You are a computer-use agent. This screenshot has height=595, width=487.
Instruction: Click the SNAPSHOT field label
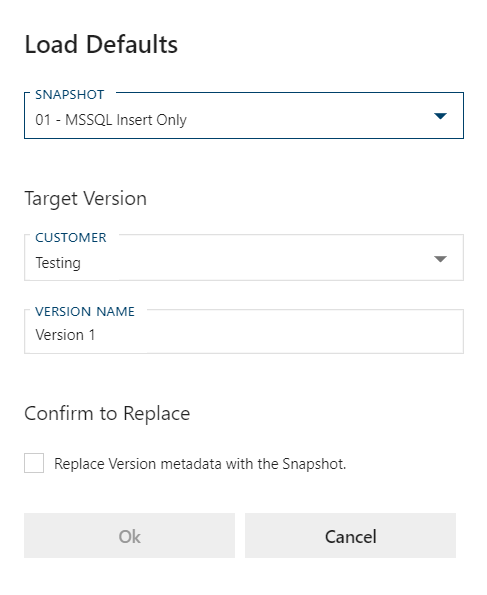[70, 95]
